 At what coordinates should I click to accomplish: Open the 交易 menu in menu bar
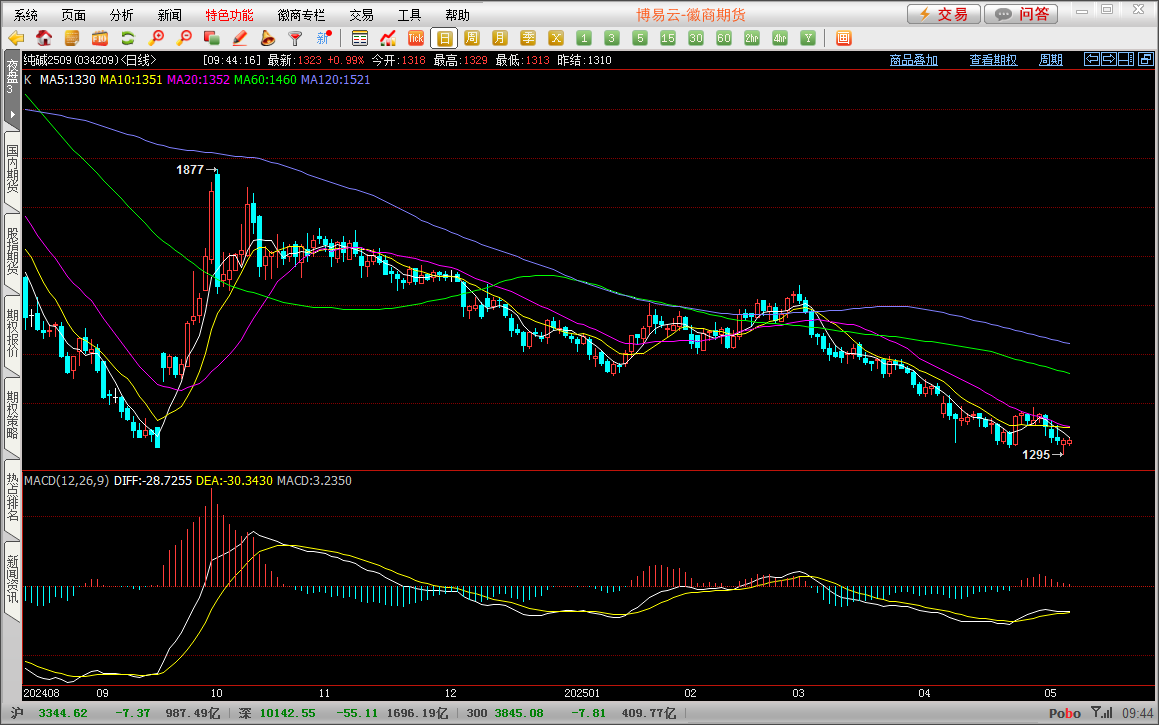click(x=361, y=15)
